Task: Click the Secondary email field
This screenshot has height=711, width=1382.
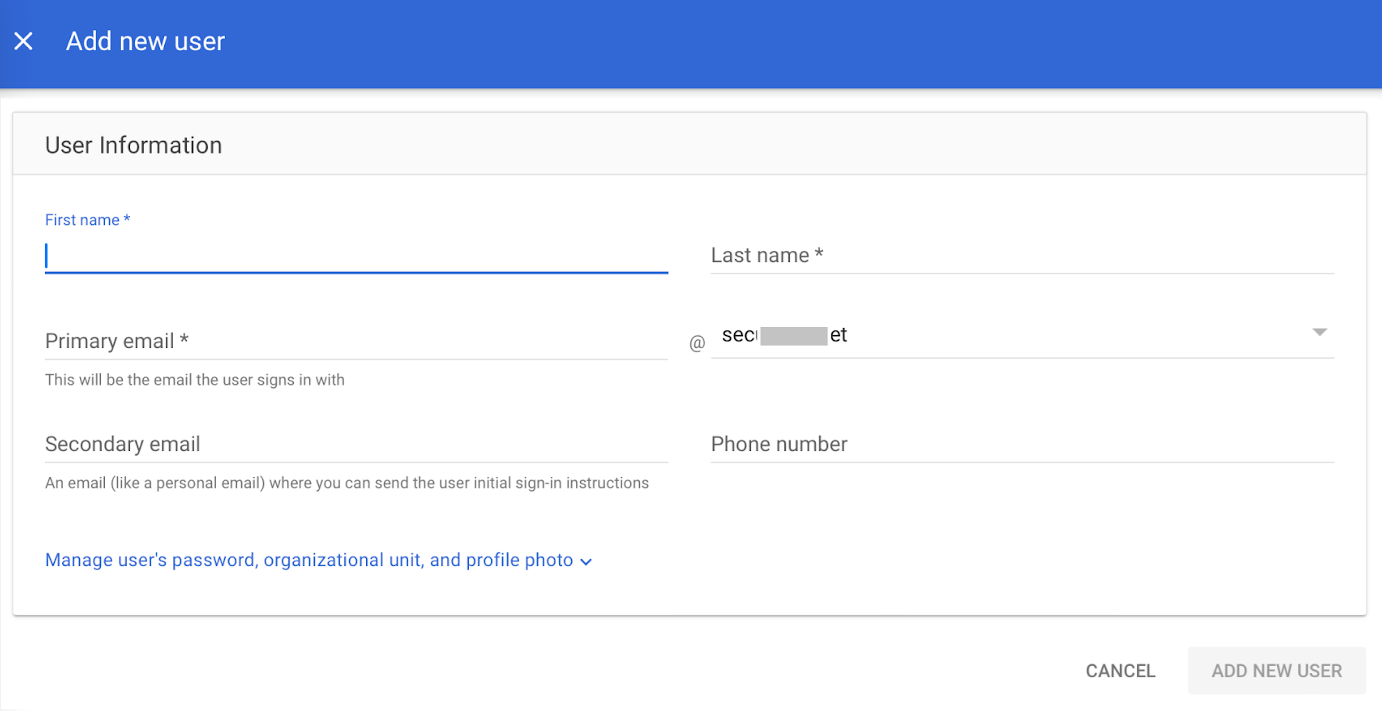Action: (356, 444)
